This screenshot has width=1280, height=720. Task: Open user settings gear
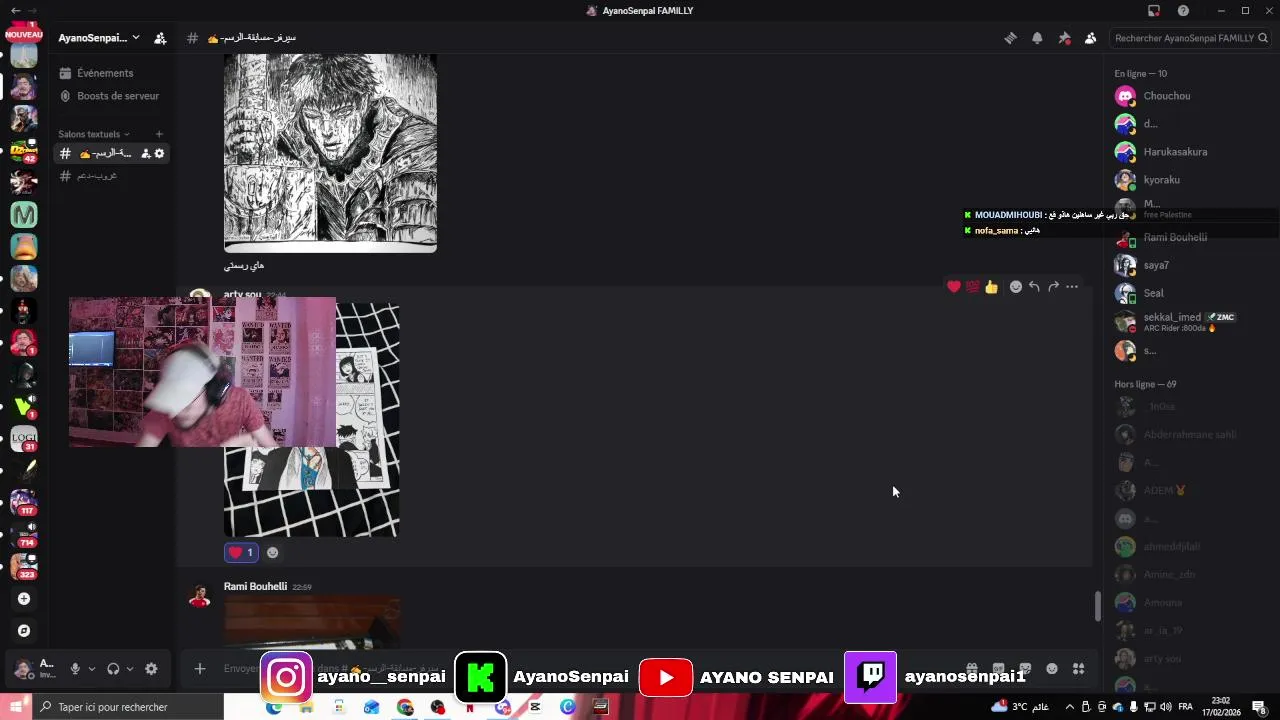151,669
